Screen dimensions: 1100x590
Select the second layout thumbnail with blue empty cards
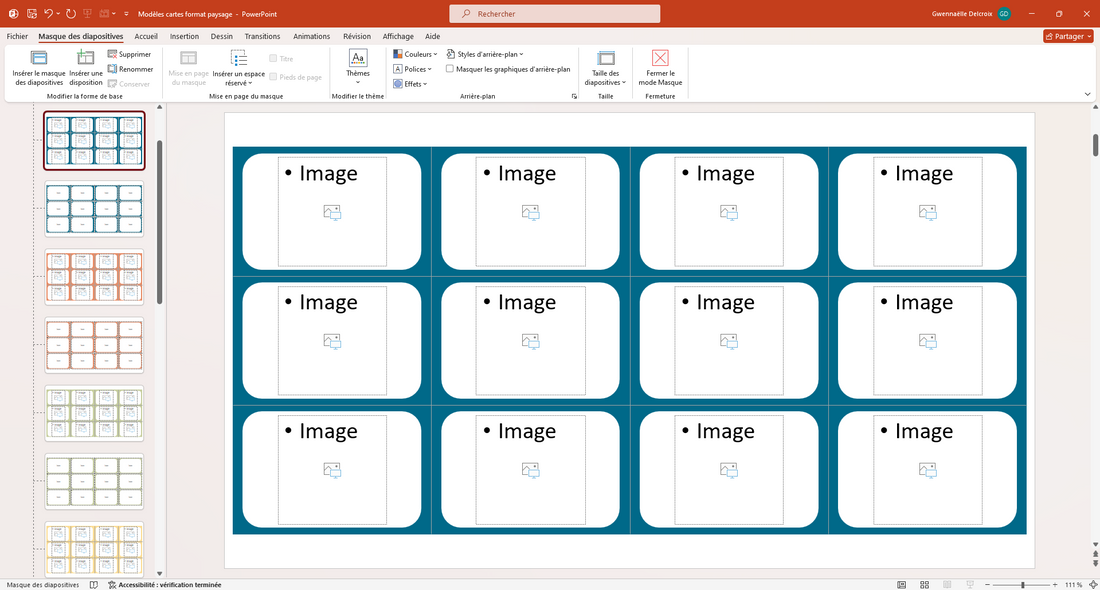click(x=94, y=208)
